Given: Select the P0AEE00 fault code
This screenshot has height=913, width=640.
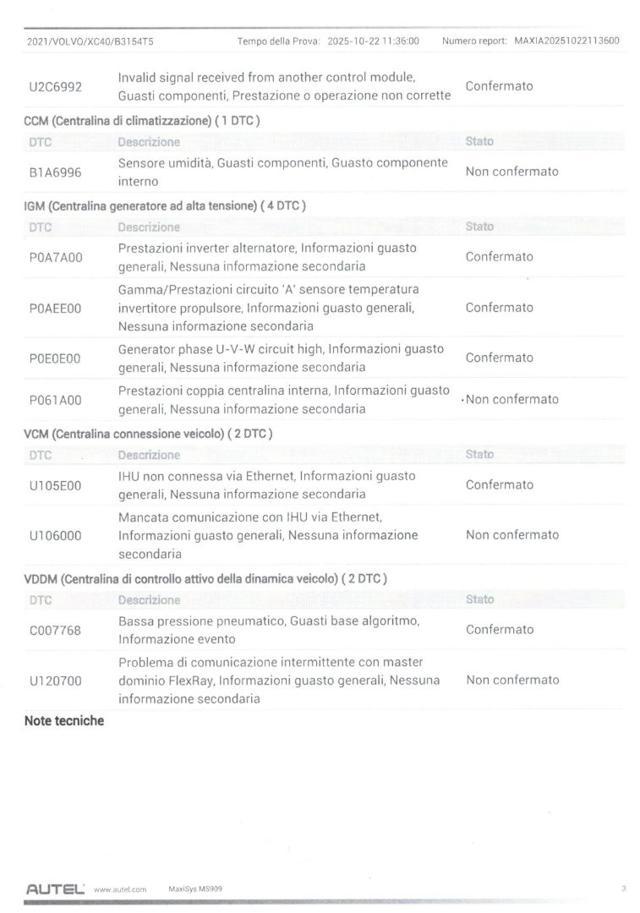Looking at the screenshot, I should tap(55, 308).
